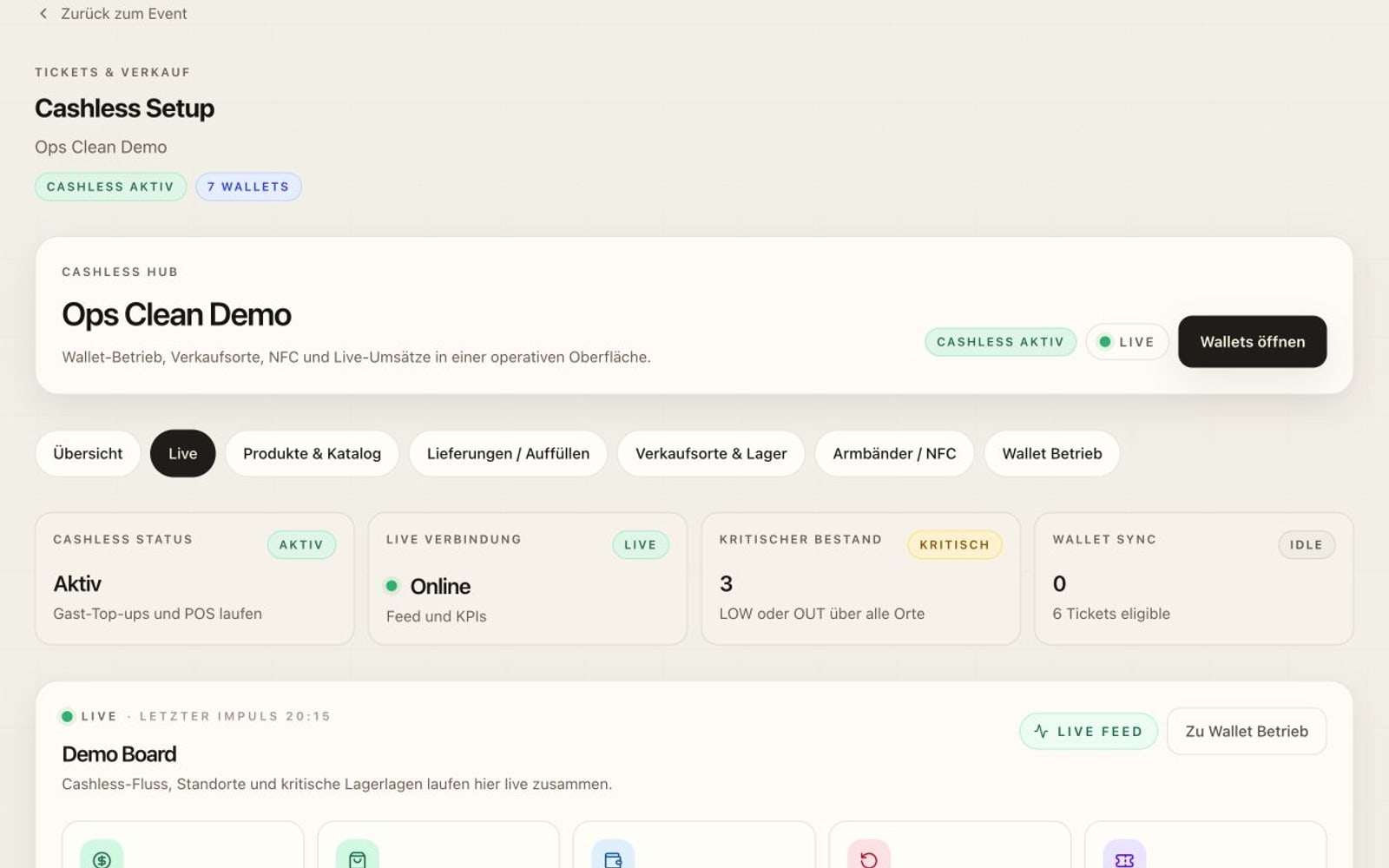
Task: Click the Wallets öffnen button
Action: point(1252,342)
